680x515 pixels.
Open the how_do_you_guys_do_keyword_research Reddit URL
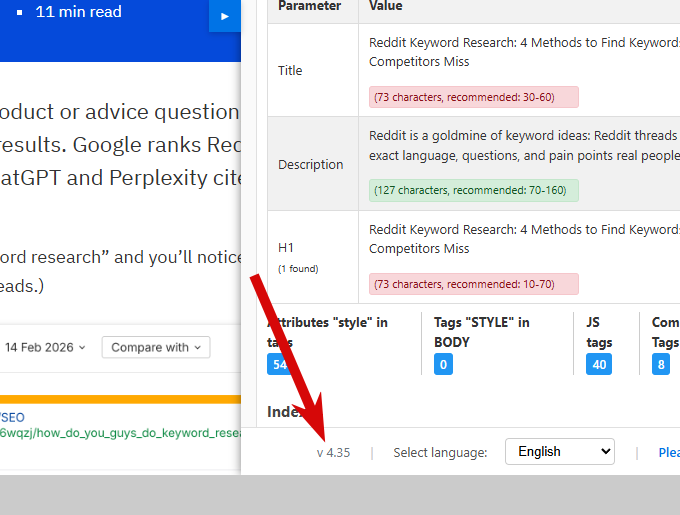click(120, 433)
